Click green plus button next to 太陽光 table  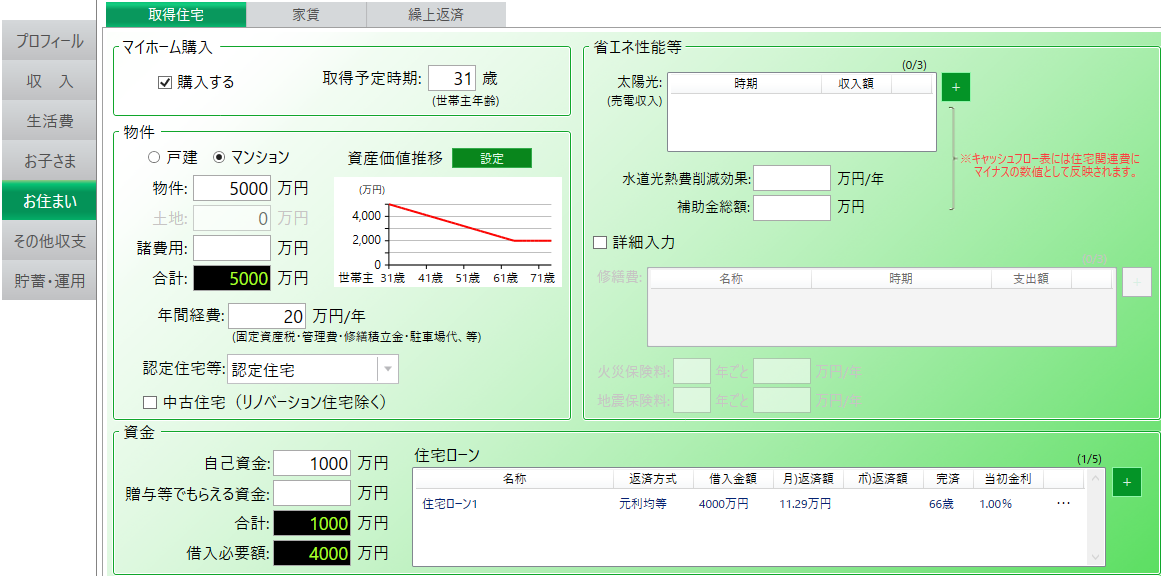click(955, 87)
